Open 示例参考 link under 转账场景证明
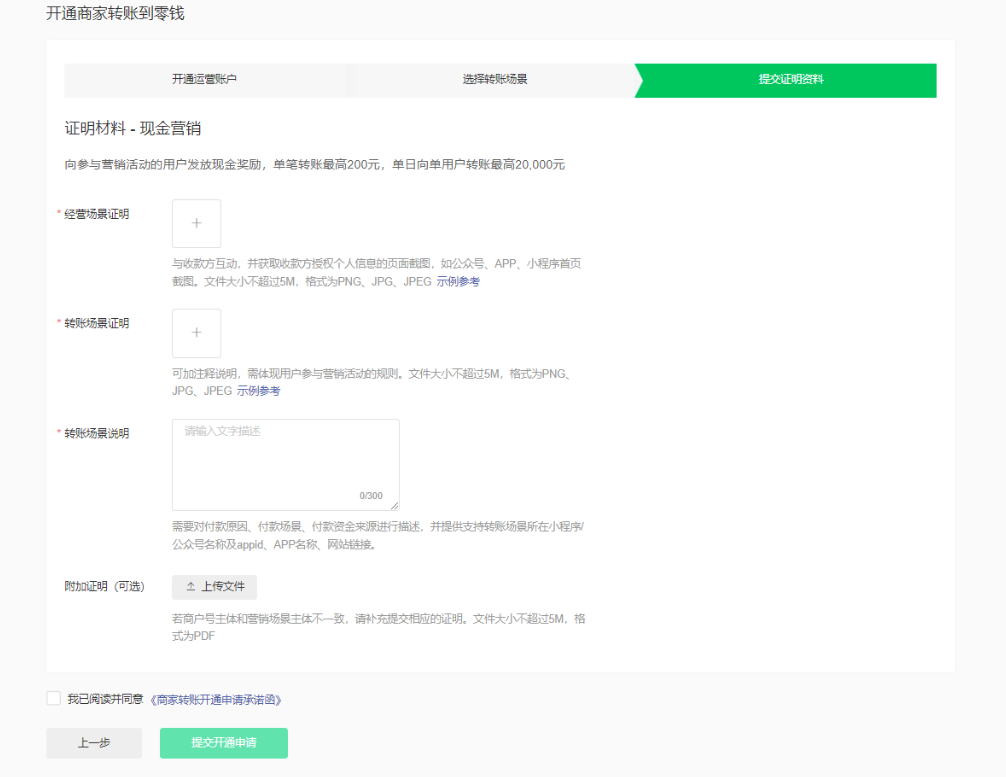1006x777 pixels. pyautogui.click(x=258, y=391)
